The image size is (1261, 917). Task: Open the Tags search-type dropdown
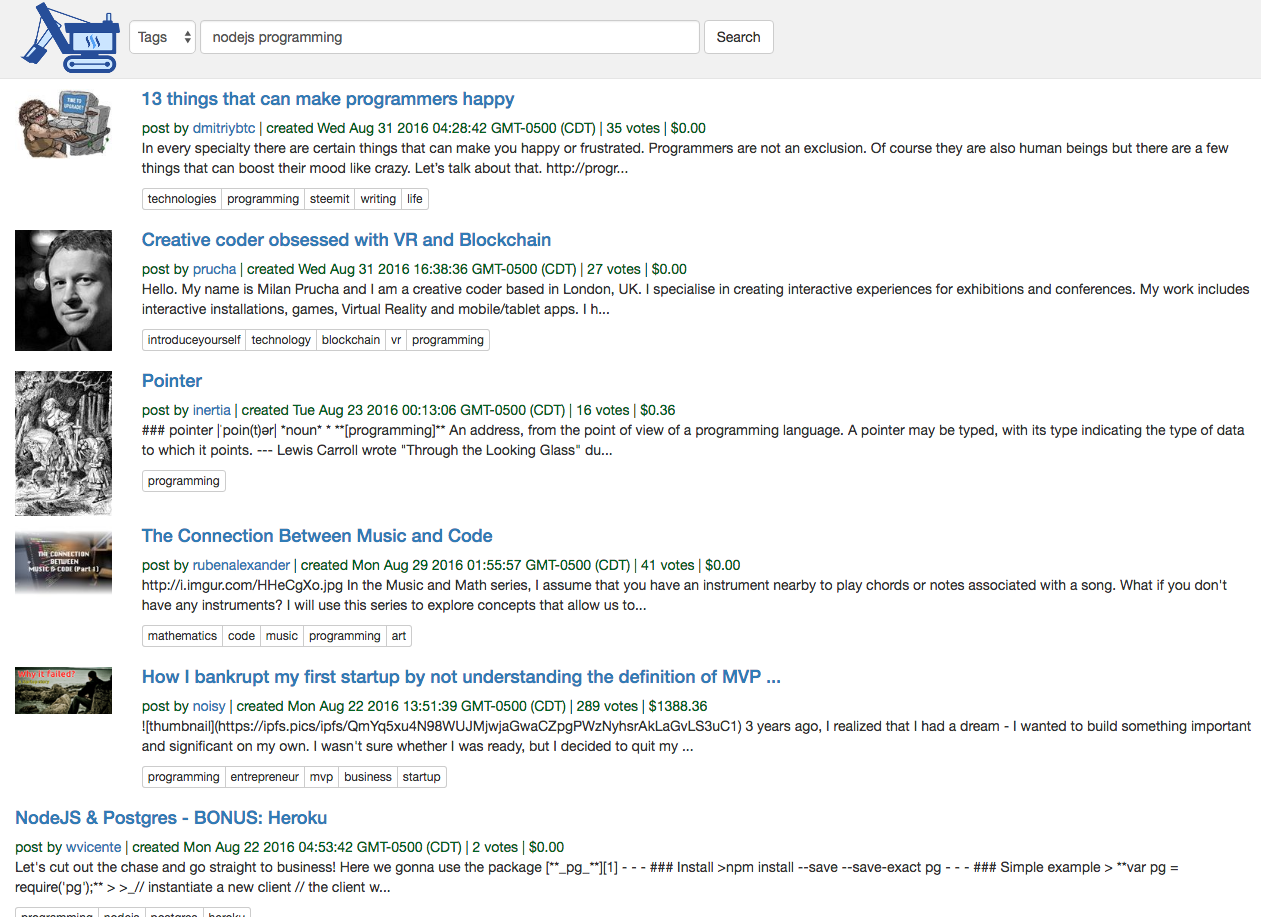(162, 37)
